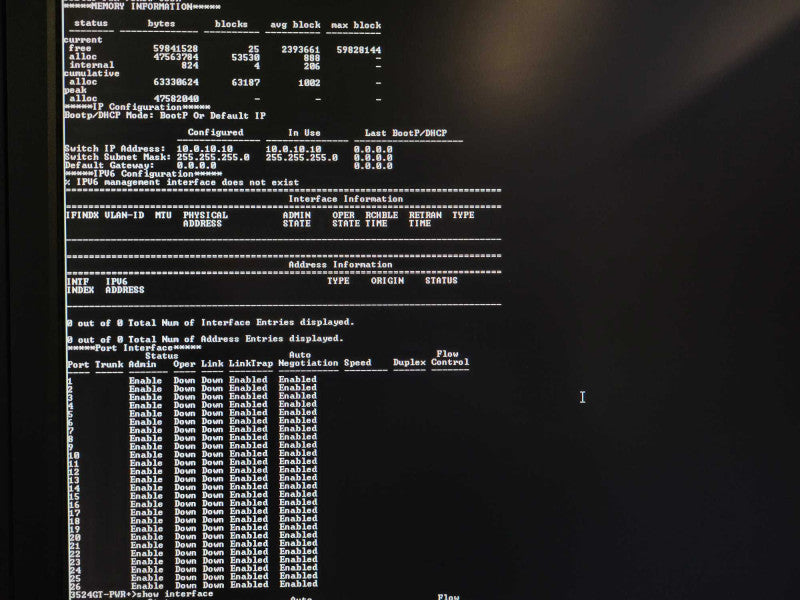This screenshot has width=800, height=600.
Task: Select the 'Bootp/DHCP Mode: BootP Or Default IP' line
Action: tap(165, 116)
